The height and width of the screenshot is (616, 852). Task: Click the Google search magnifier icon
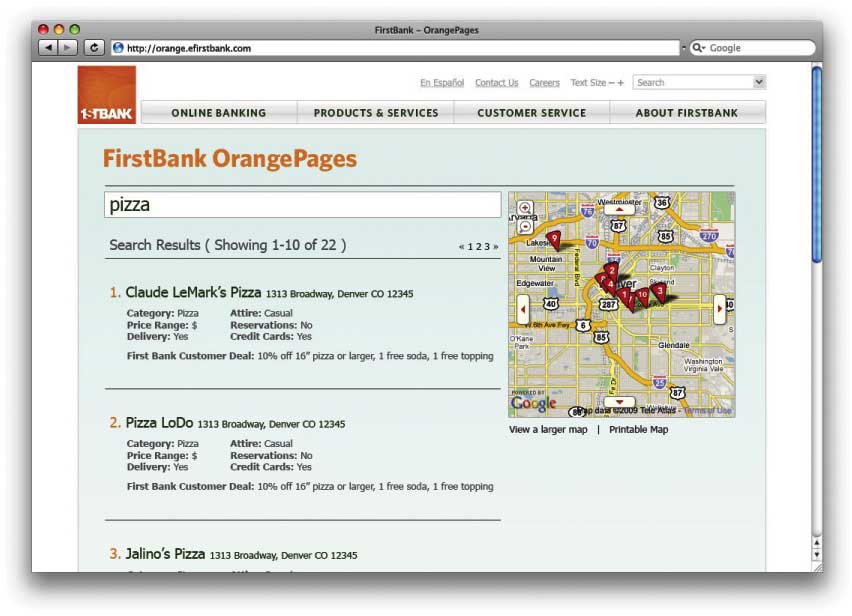pyautogui.click(x=698, y=48)
